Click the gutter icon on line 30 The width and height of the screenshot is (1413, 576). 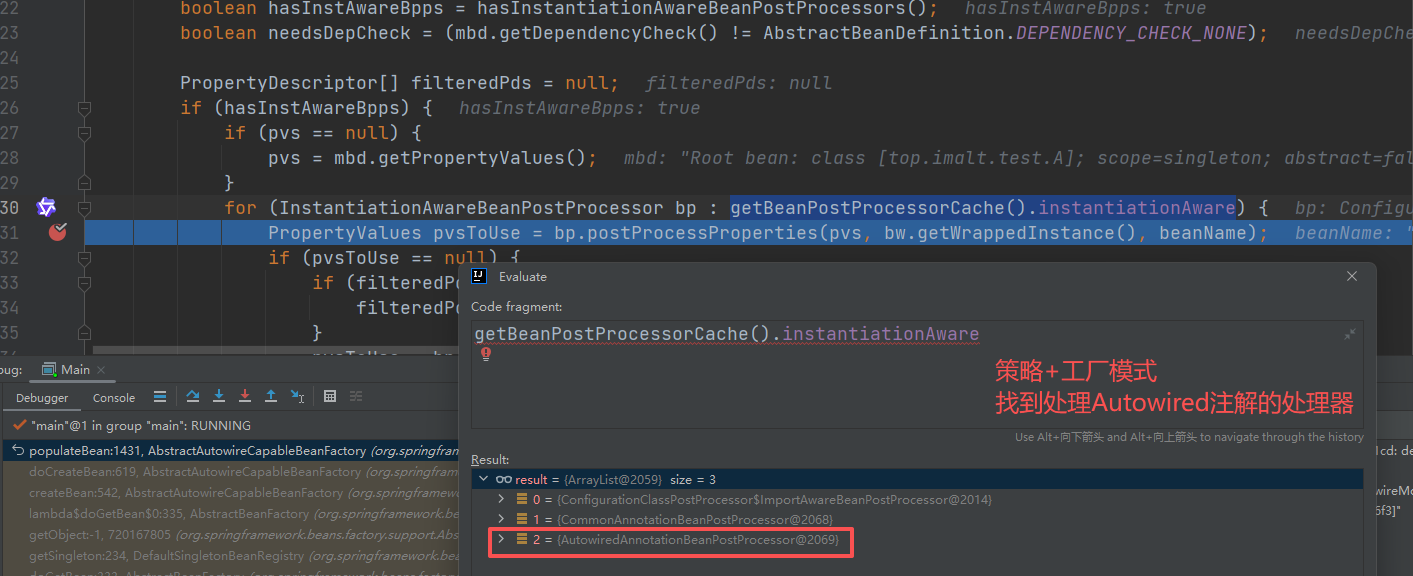point(46,207)
